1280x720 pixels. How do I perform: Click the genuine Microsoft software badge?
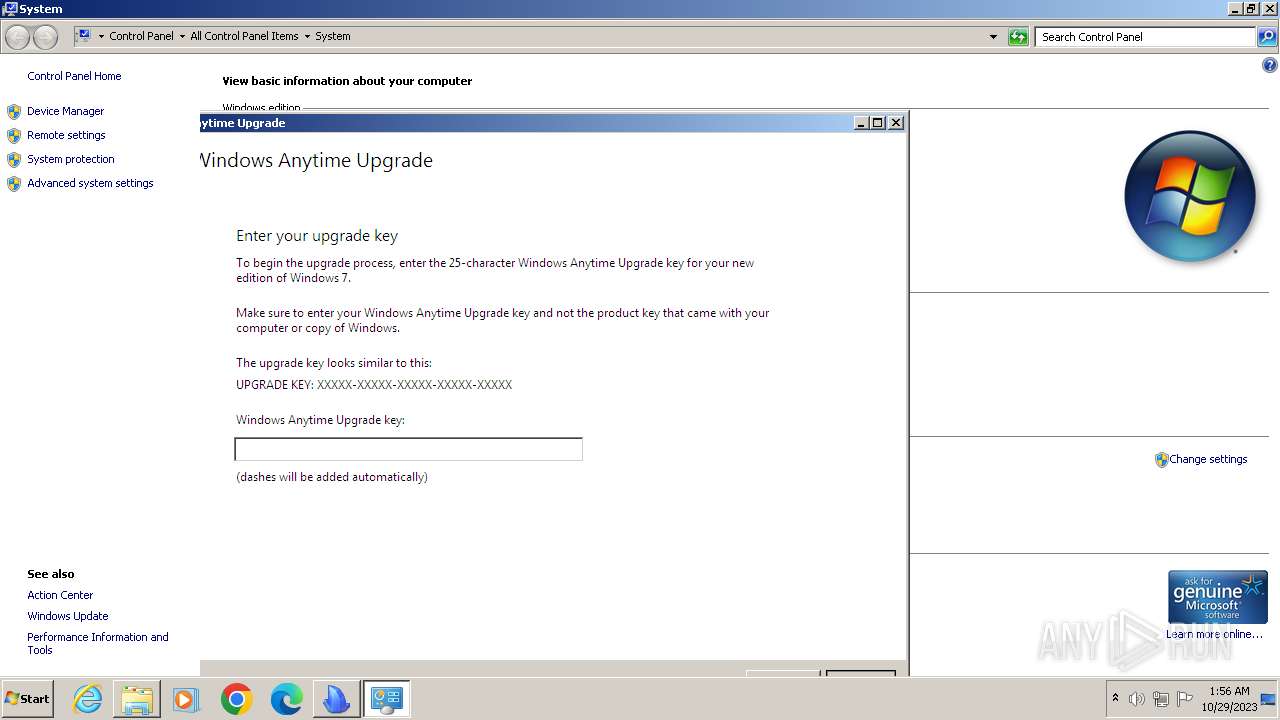1217,597
